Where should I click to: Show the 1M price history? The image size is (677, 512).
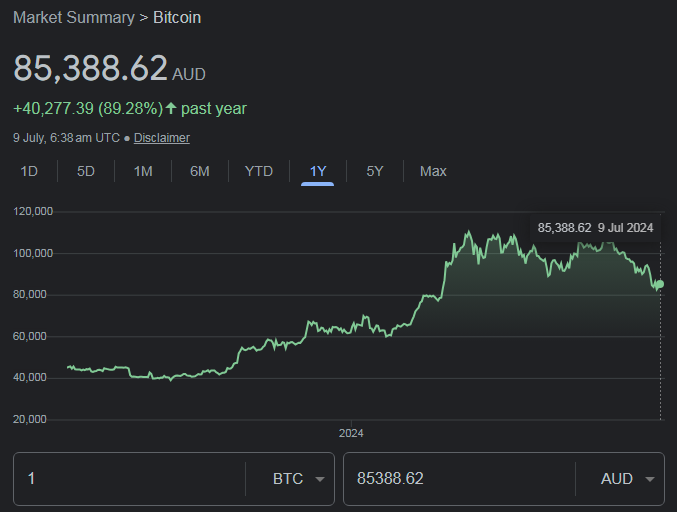pos(143,171)
